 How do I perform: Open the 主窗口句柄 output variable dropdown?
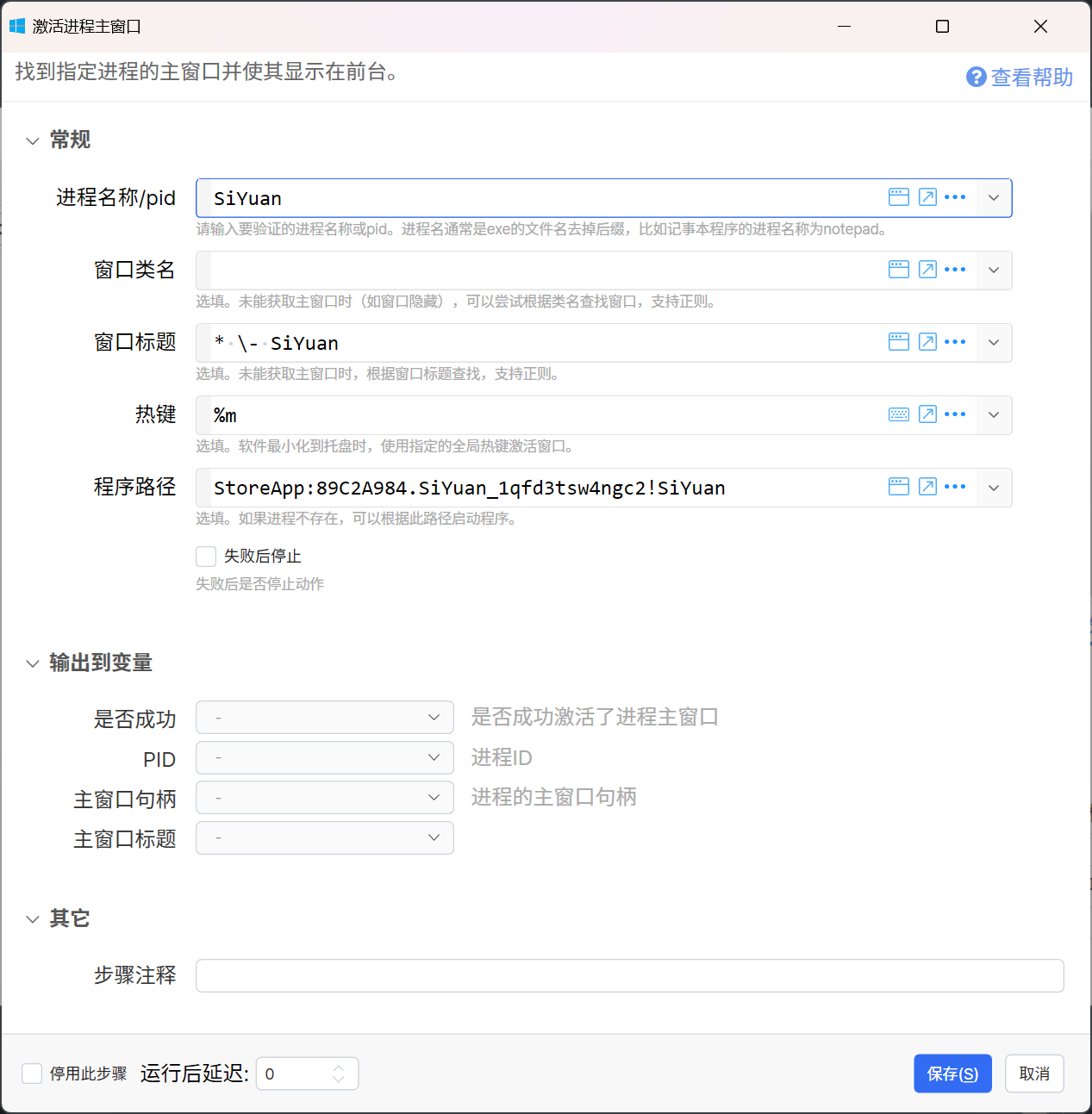[x=325, y=798]
